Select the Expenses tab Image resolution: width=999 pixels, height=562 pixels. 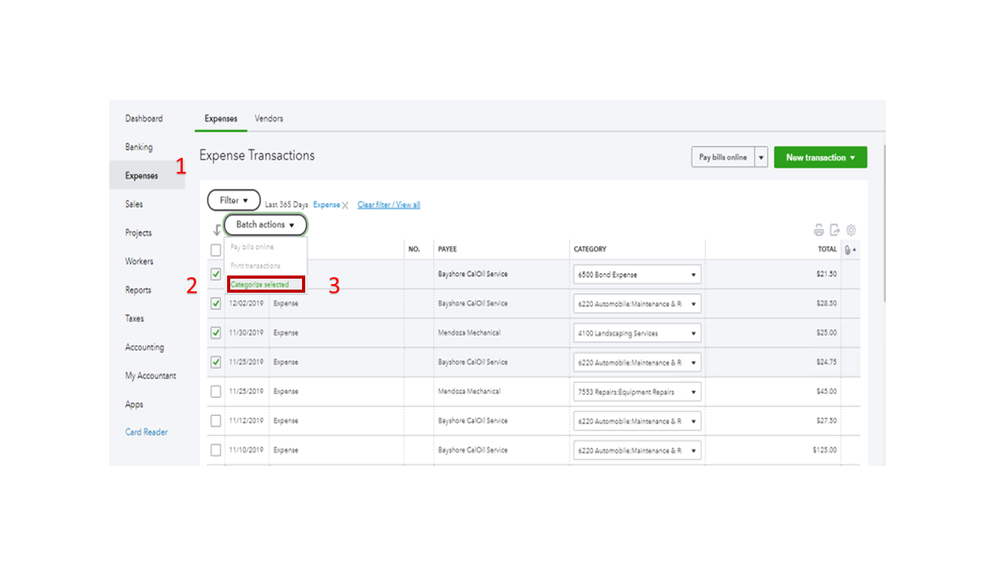pos(221,119)
